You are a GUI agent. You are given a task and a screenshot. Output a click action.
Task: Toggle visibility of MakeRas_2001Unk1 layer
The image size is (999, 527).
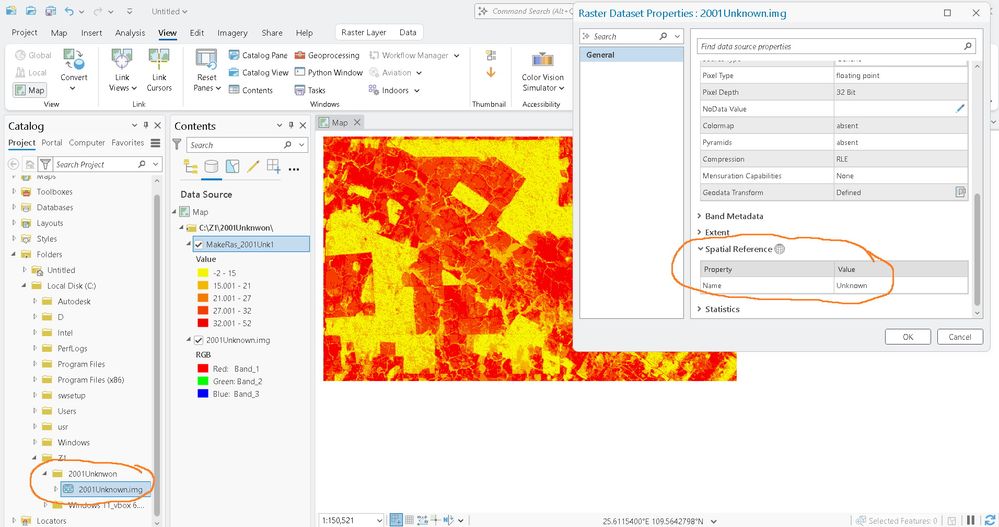point(199,244)
